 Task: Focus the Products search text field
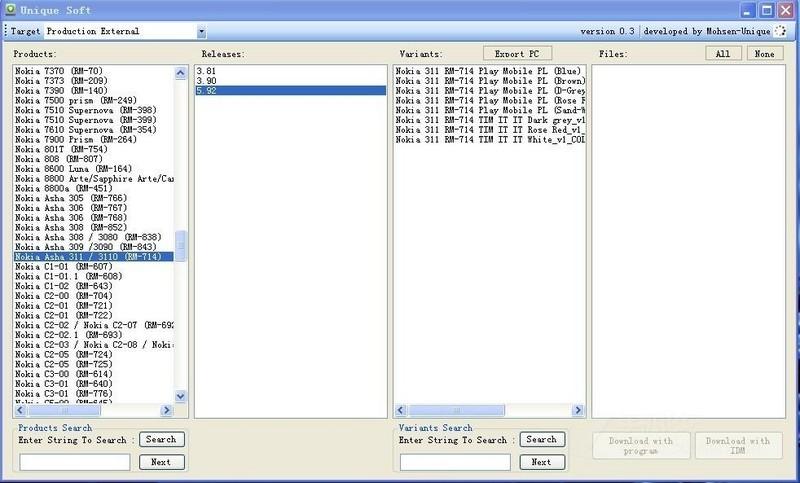point(75,462)
